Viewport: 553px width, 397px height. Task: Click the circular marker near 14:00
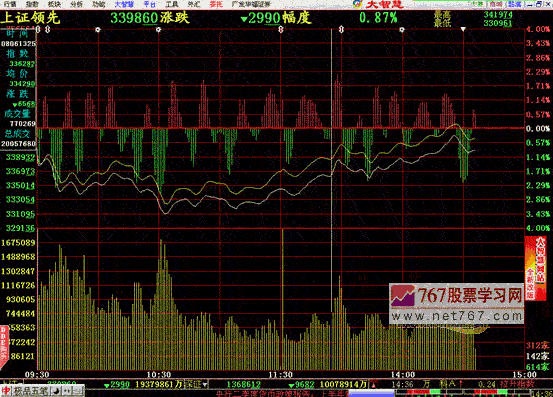[402, 30]
